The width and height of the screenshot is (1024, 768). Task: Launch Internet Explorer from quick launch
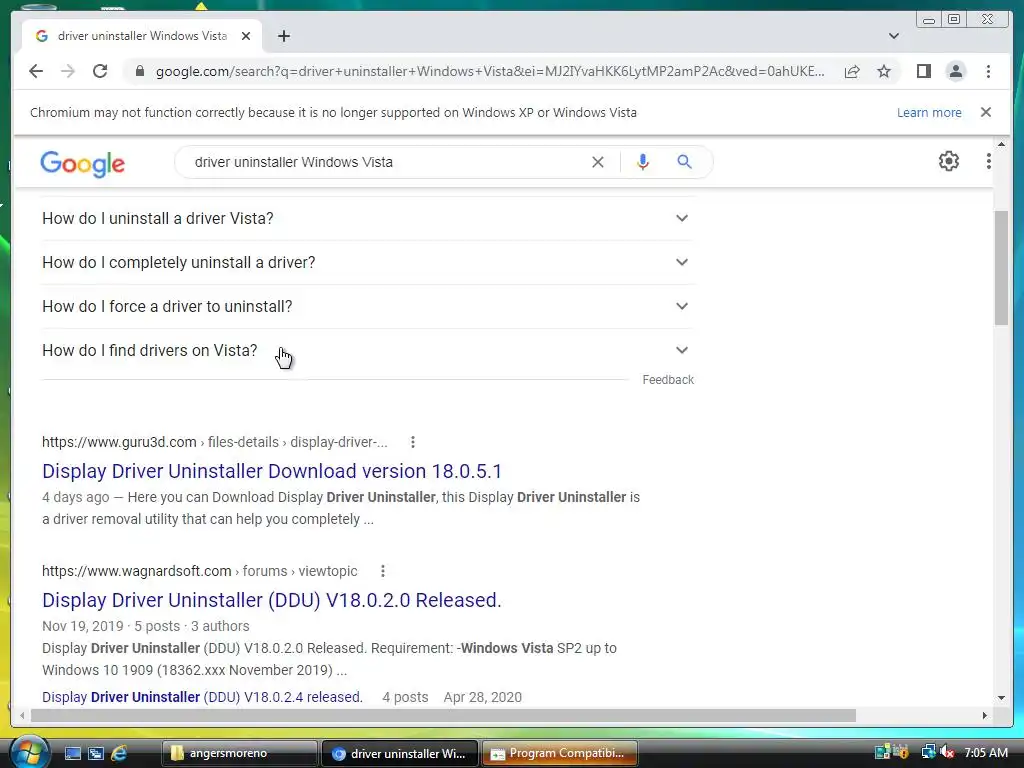click(x=119, y=753)
